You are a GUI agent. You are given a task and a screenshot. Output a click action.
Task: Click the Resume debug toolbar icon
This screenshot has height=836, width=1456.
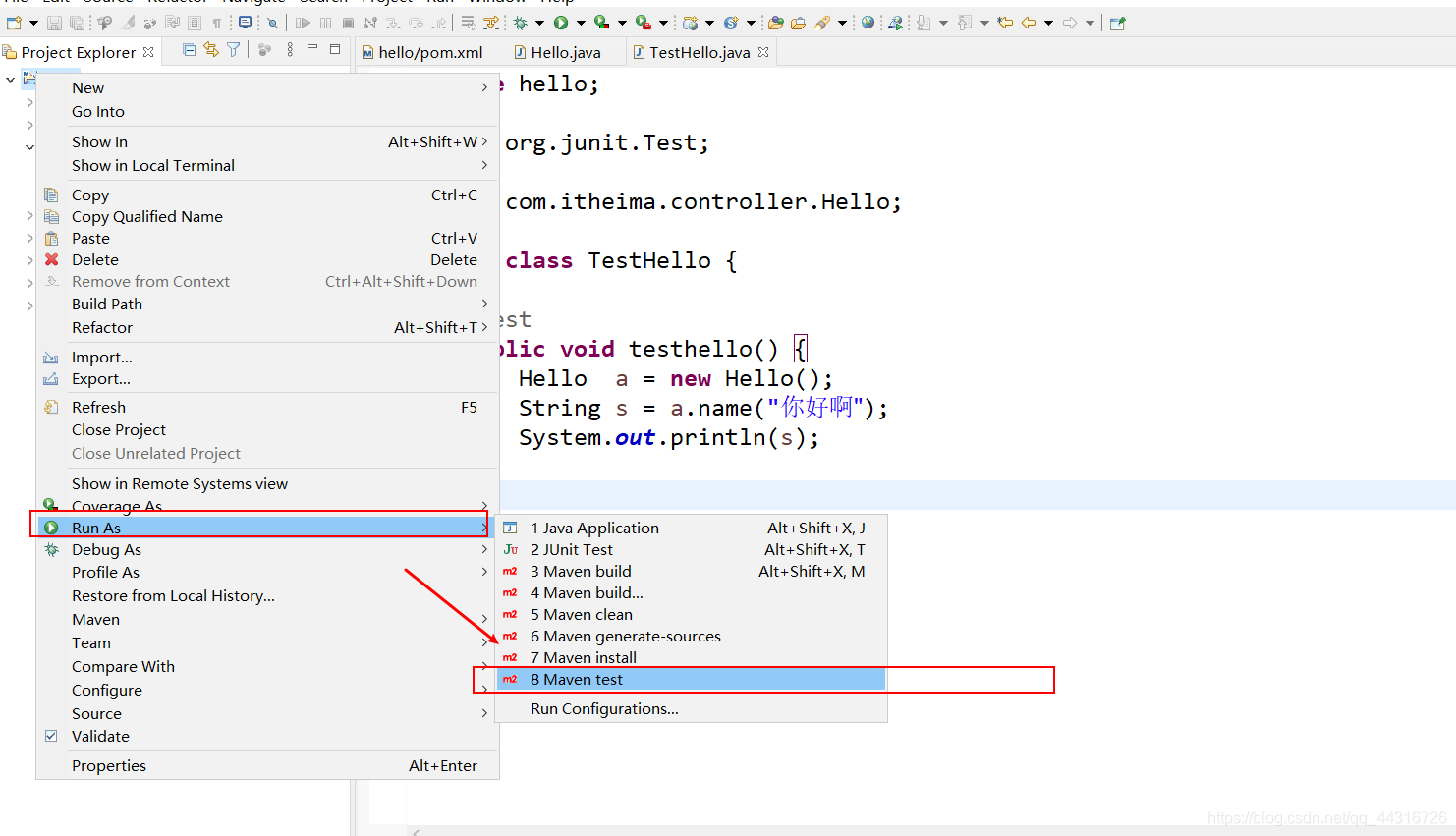303,23
